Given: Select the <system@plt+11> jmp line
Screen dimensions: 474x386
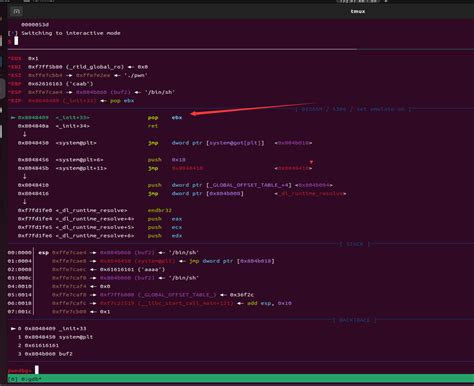Looking at the screenshot, I should pos(165,168).
